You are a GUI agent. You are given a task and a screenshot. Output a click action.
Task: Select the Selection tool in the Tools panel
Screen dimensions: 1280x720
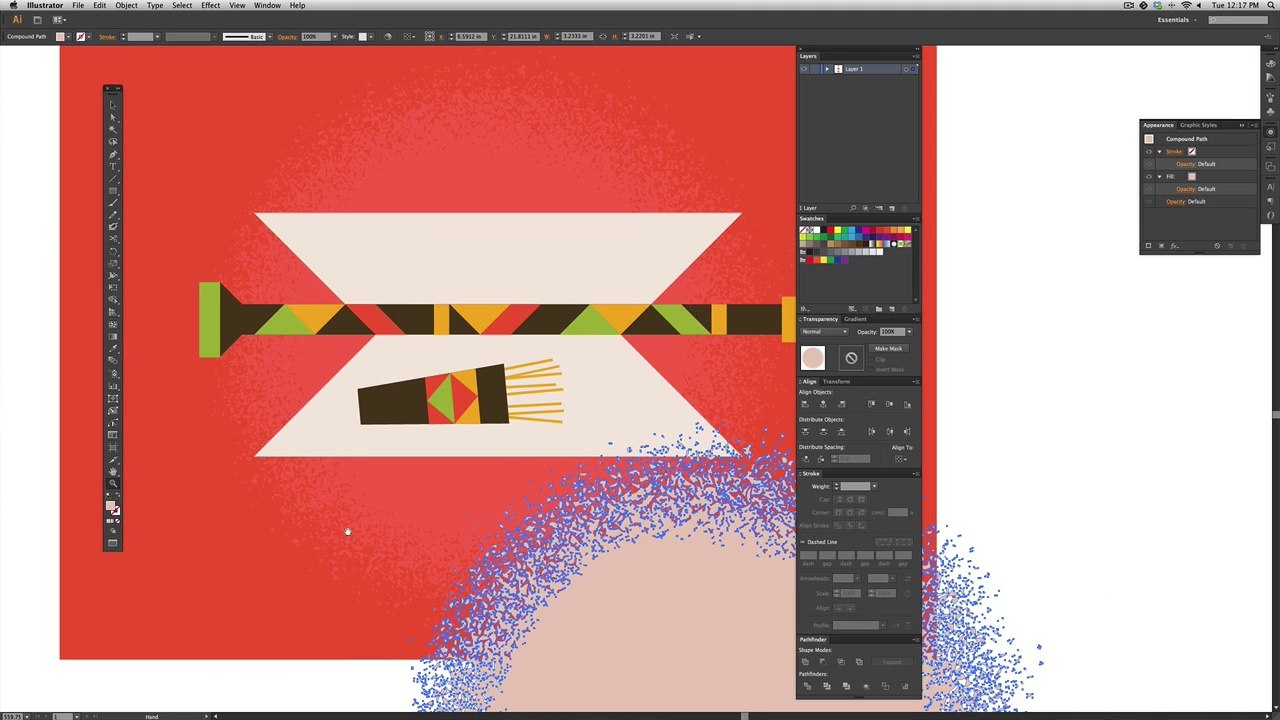pyautogui.click(x=112, y=105)
